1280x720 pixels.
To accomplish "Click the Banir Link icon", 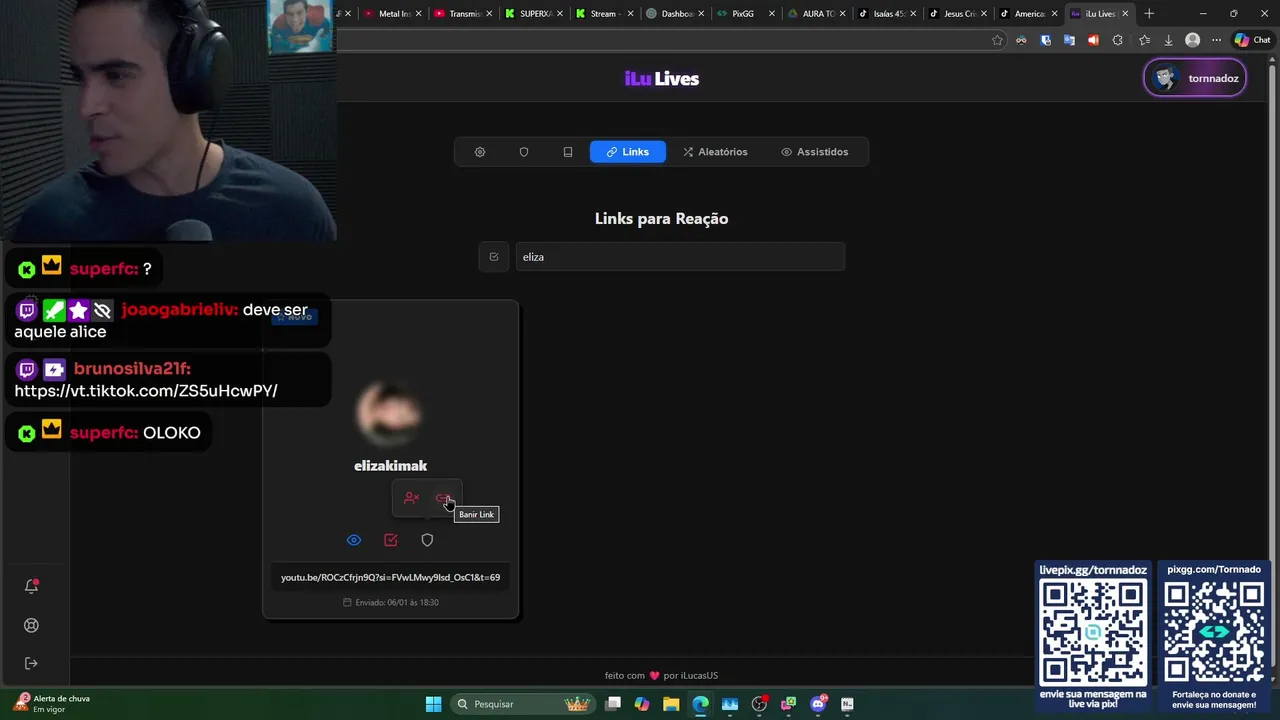I will 444,498.
